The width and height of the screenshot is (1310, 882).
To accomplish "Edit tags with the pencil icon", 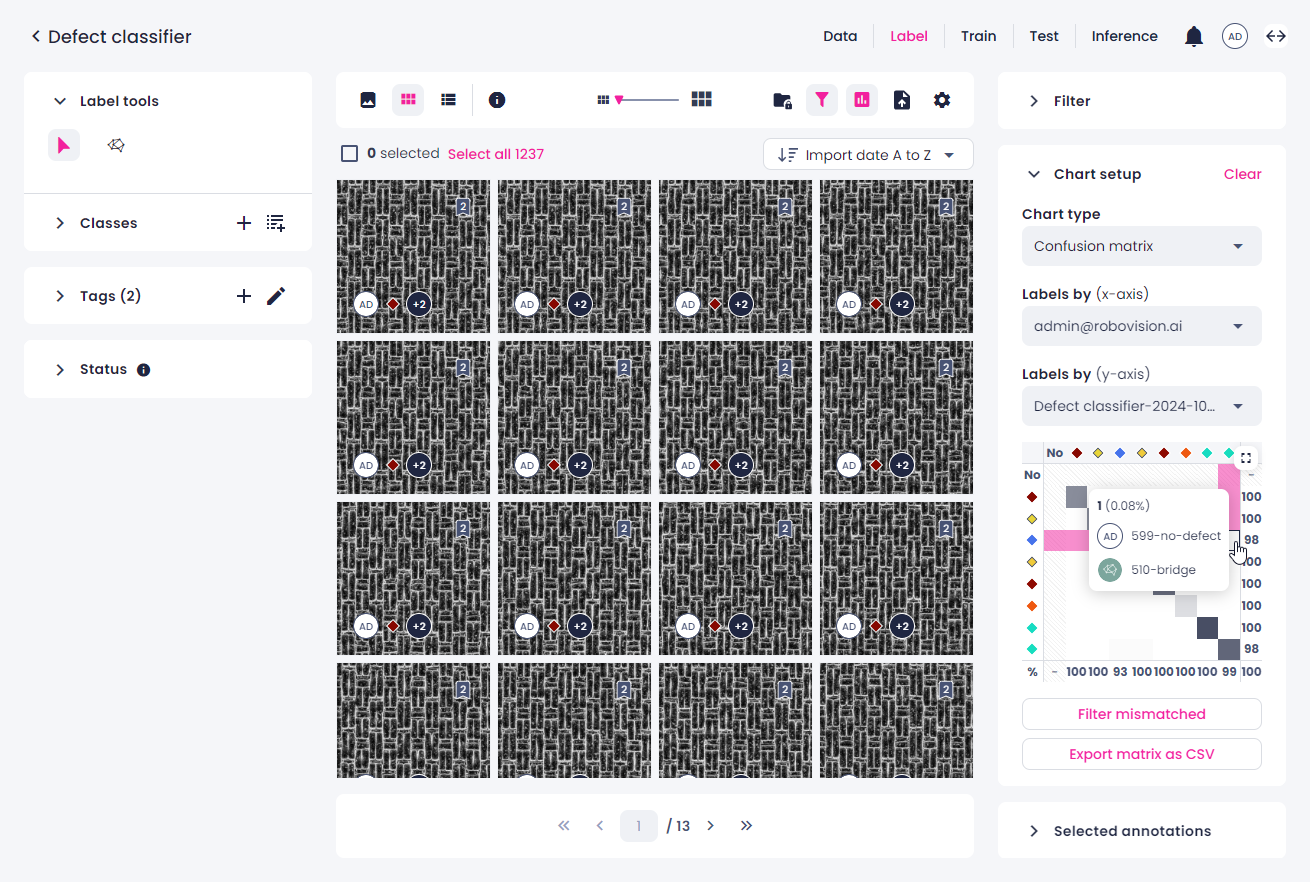I will pyautogui.click(x=276, y=296).
